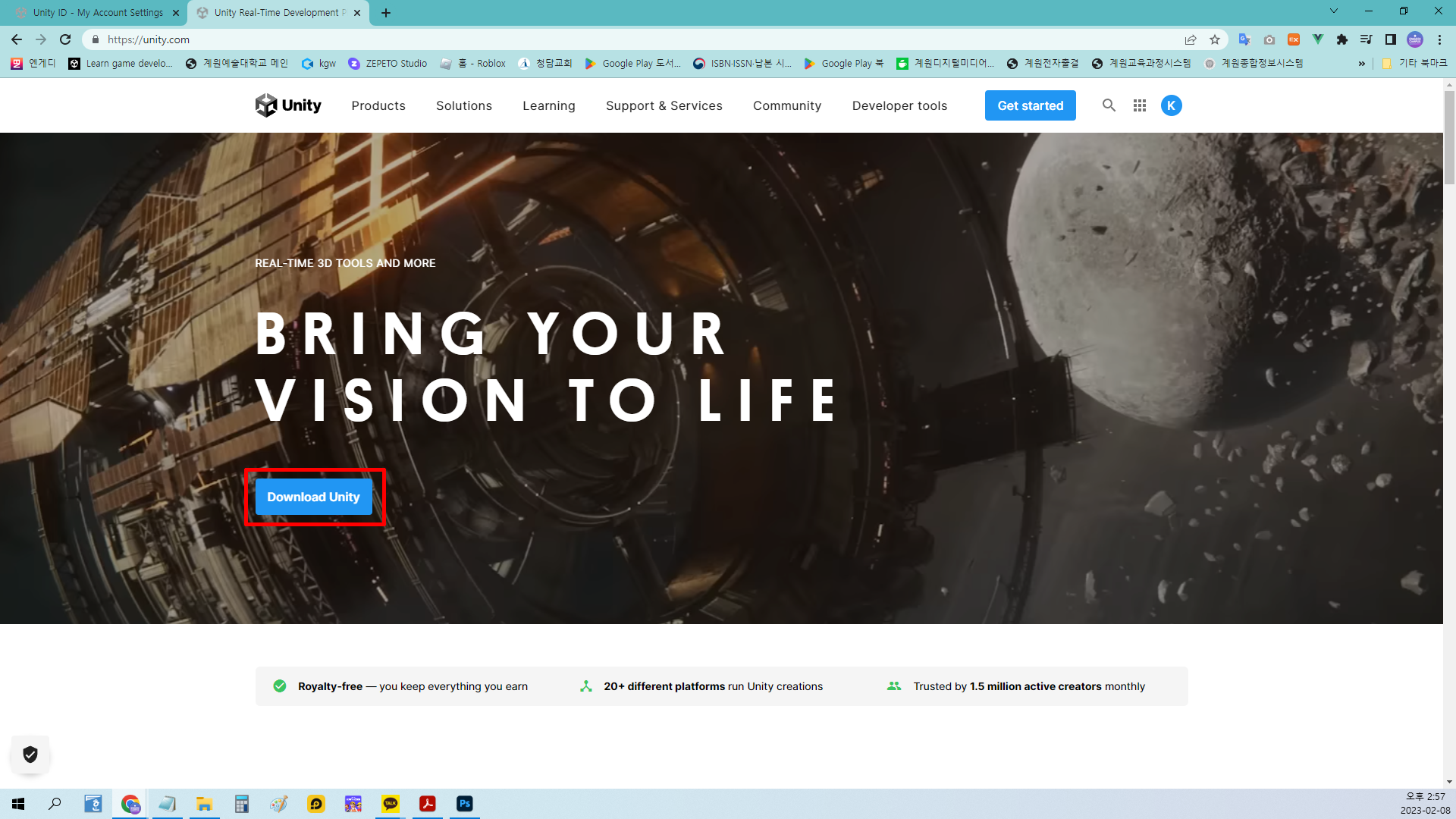1456x819 pixels.
Task: Open the tab search dropdown arrow
Action: [x=1334, y=11]
